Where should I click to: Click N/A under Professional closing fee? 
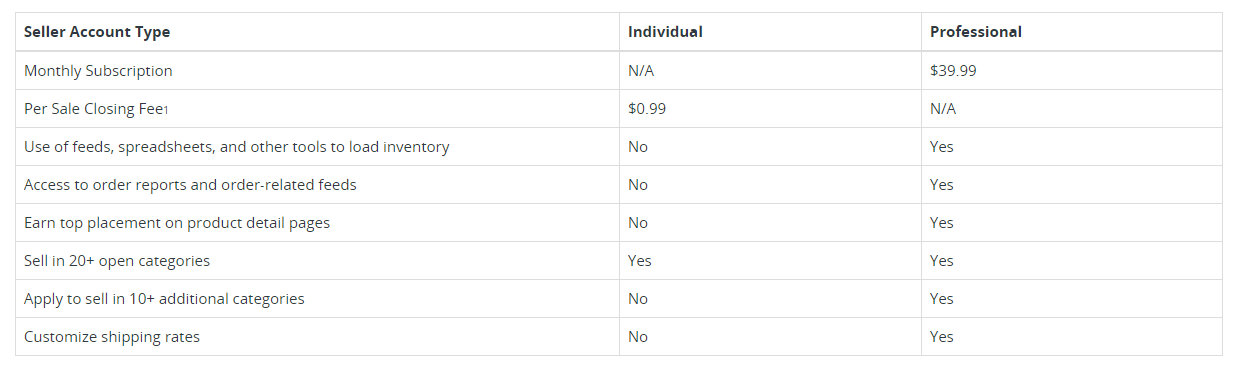943,109
